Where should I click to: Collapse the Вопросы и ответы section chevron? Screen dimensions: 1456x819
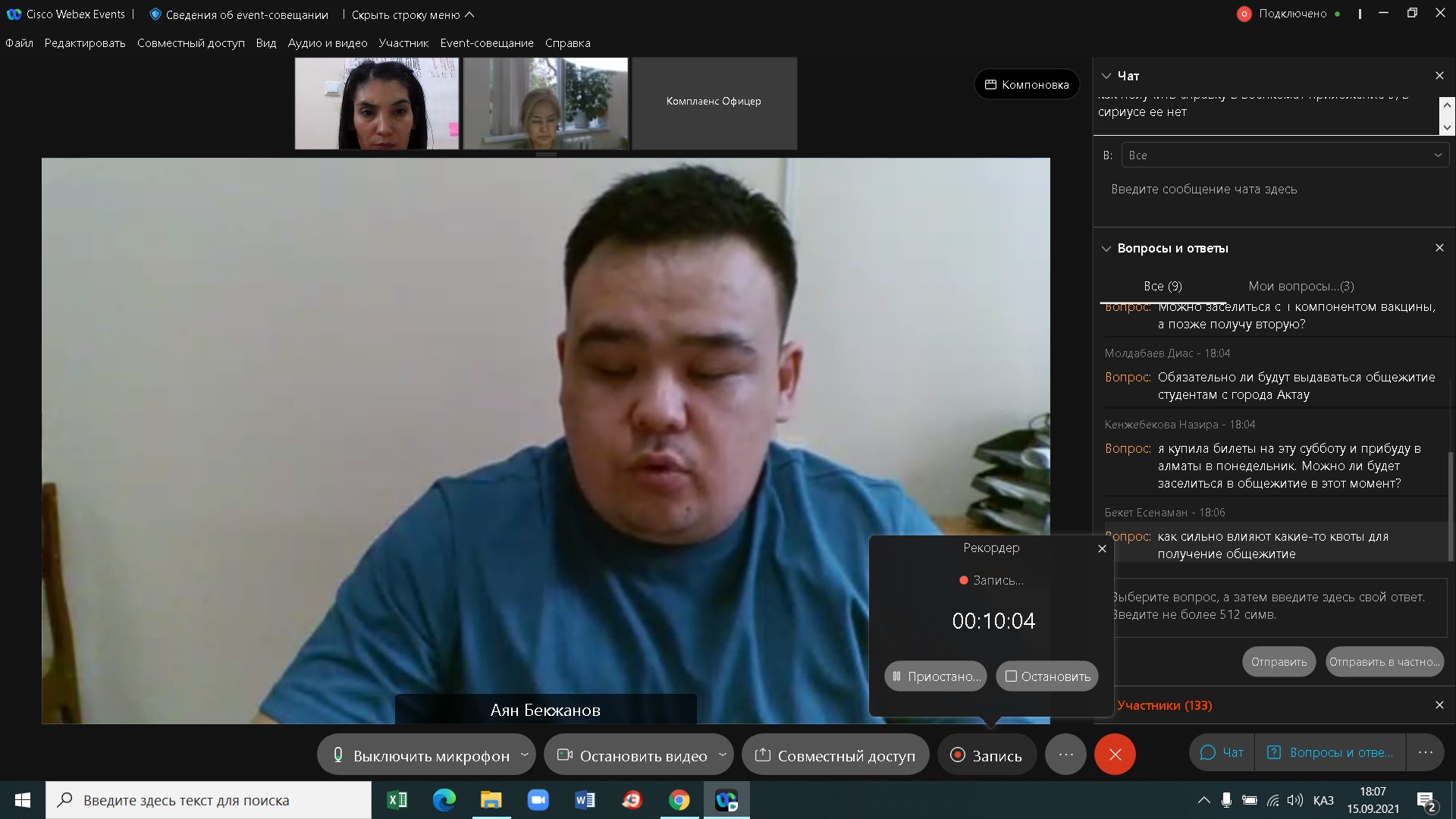(1106, 249)
